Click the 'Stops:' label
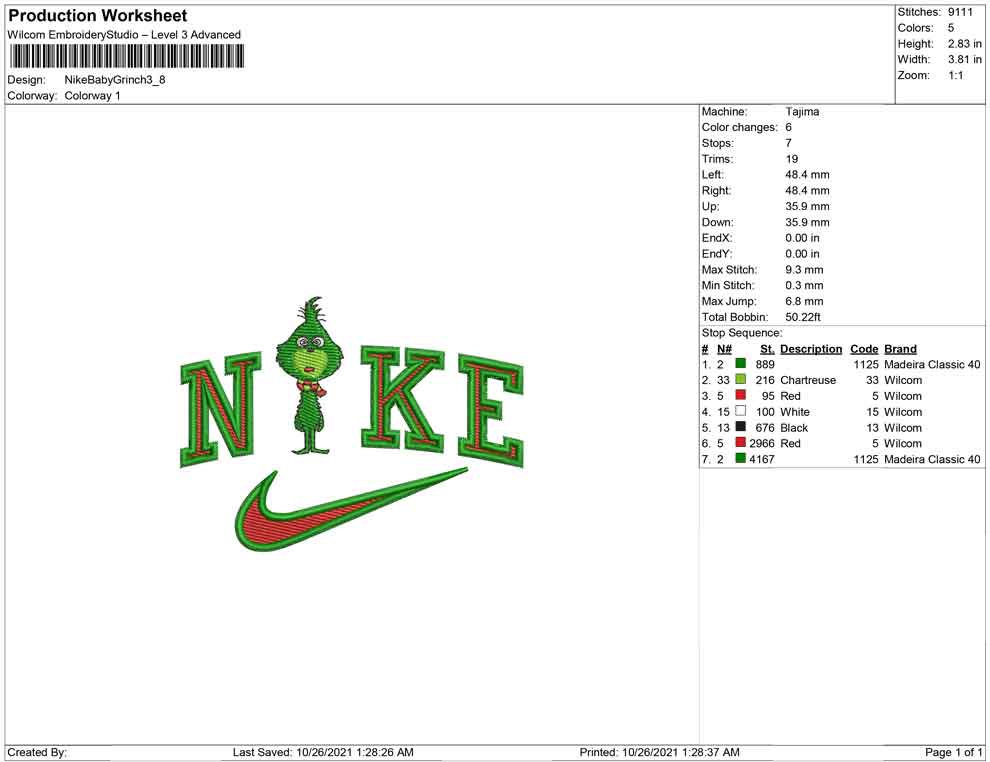The image size is (990, 762). [718, 143]
